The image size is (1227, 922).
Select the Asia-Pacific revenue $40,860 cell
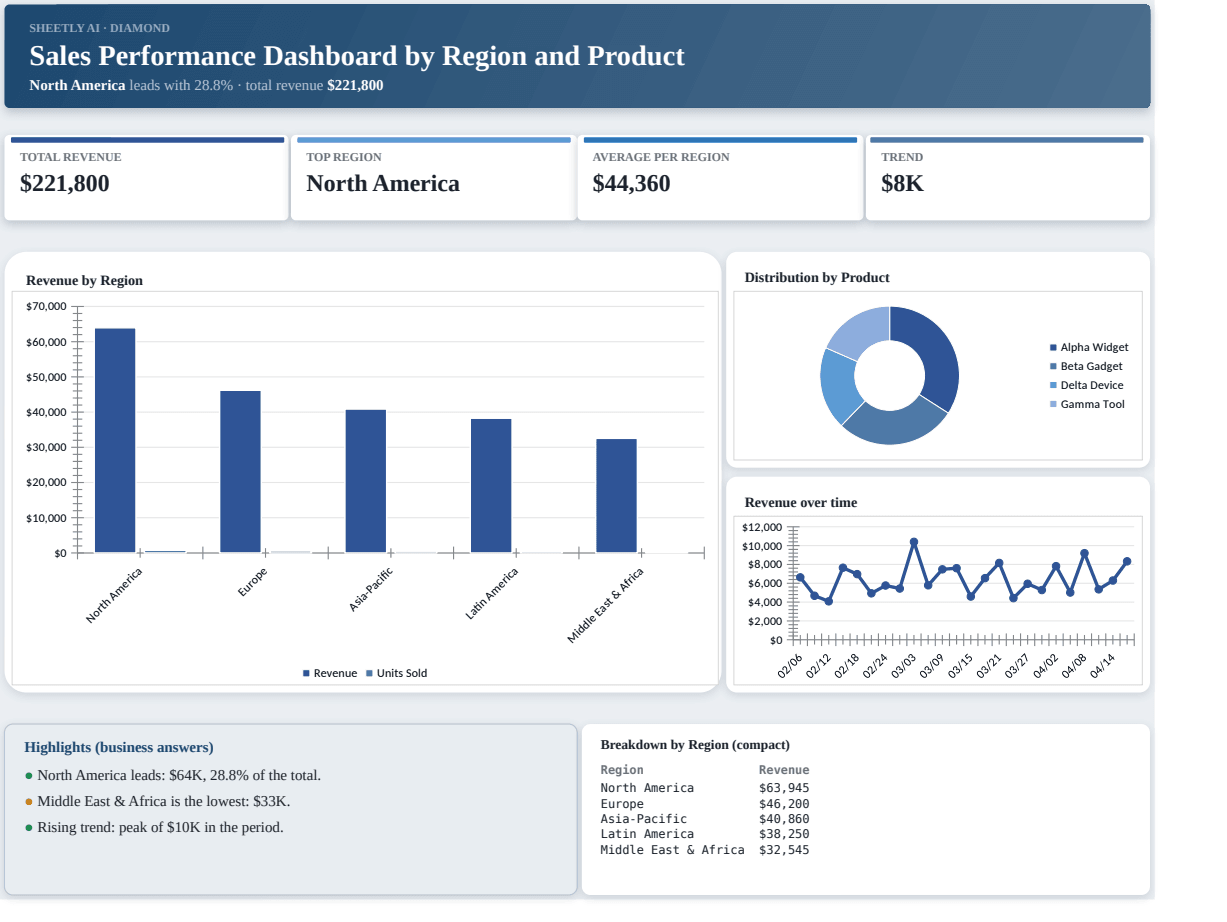784,819
